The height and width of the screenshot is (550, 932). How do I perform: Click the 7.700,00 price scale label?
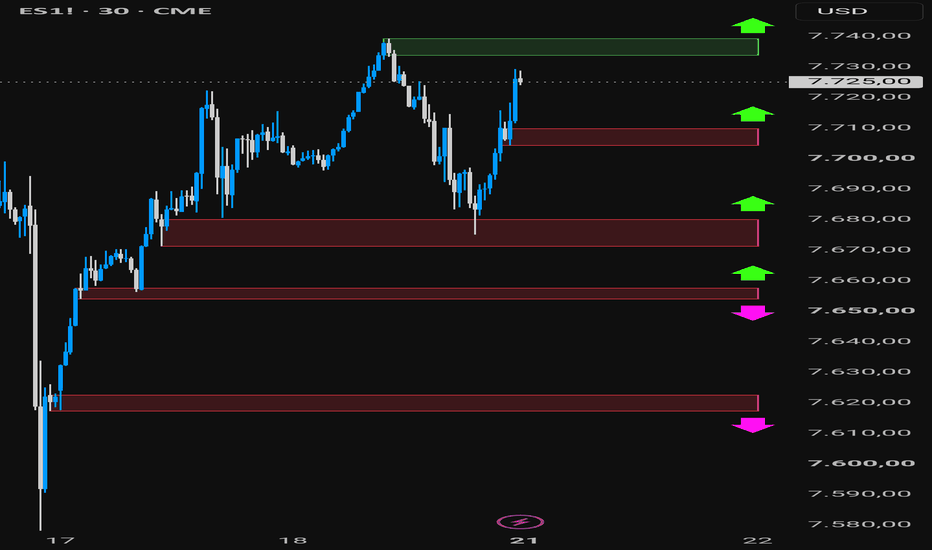point(861,158)
